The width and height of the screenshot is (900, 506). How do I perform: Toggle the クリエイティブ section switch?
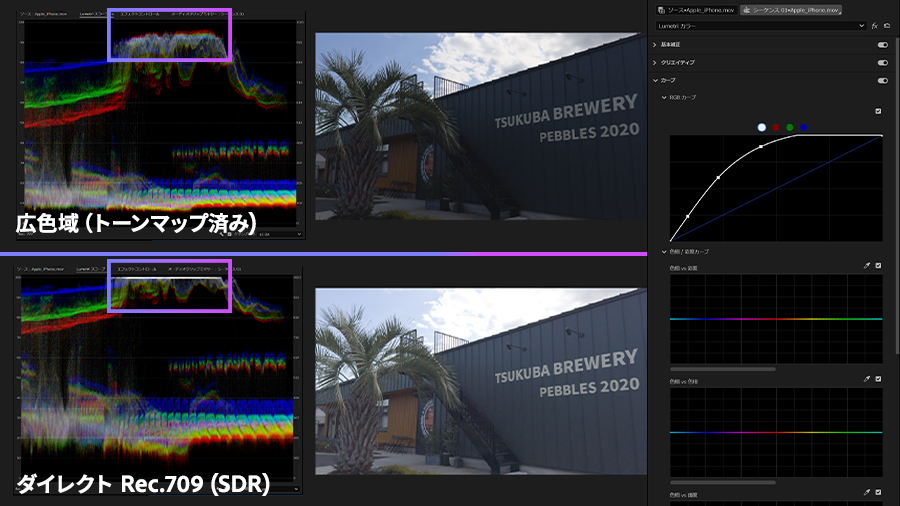(883, 63)
